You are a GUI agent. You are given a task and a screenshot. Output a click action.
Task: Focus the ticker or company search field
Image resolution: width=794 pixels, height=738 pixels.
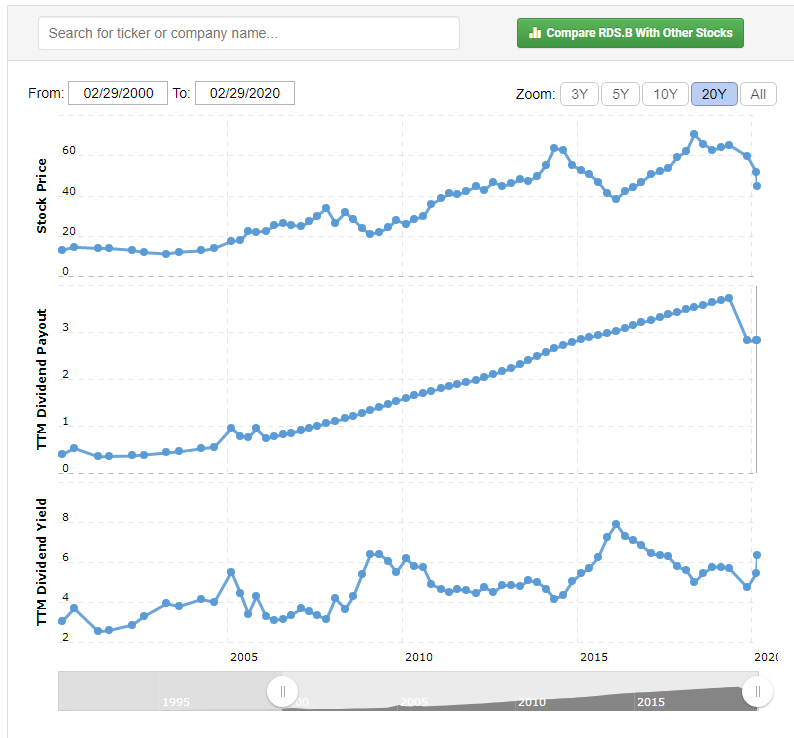pos(249,33)
